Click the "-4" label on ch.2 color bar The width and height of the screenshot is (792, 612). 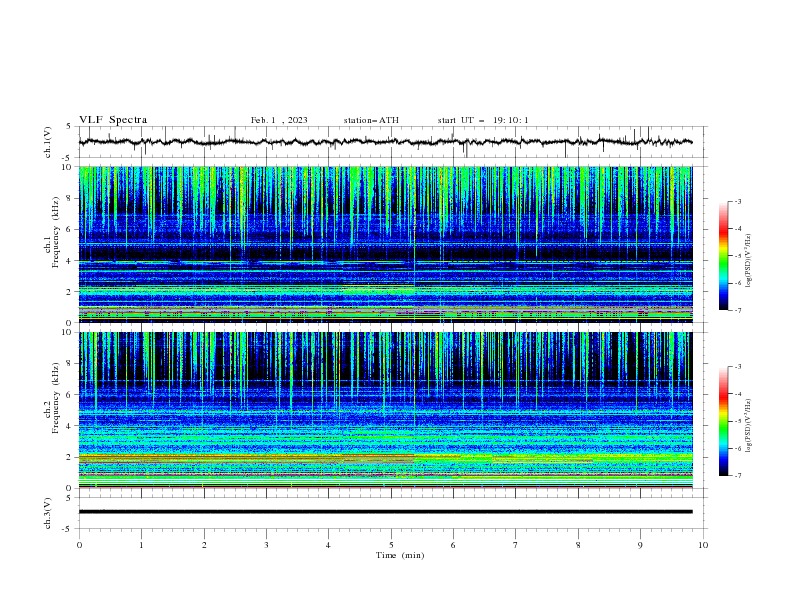pos(738,394)
